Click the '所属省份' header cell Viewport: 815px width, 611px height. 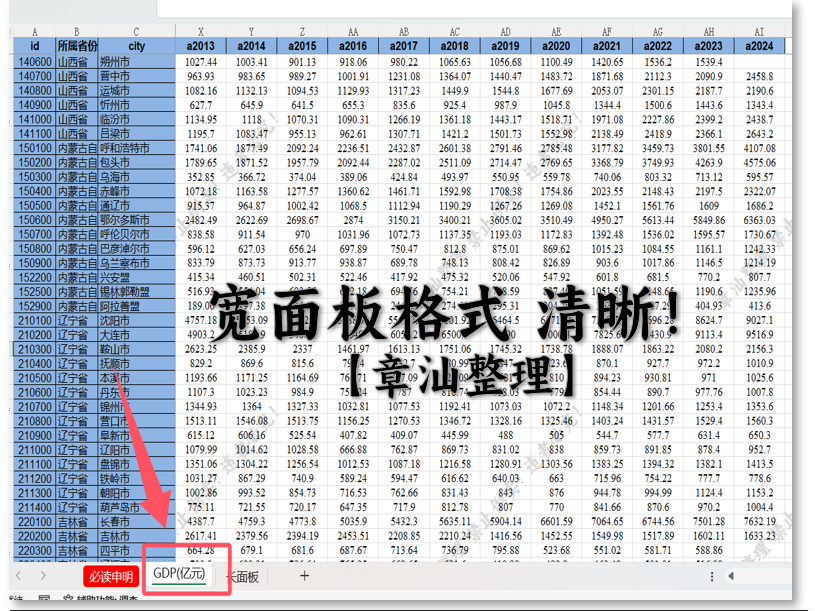click(77, 46)
